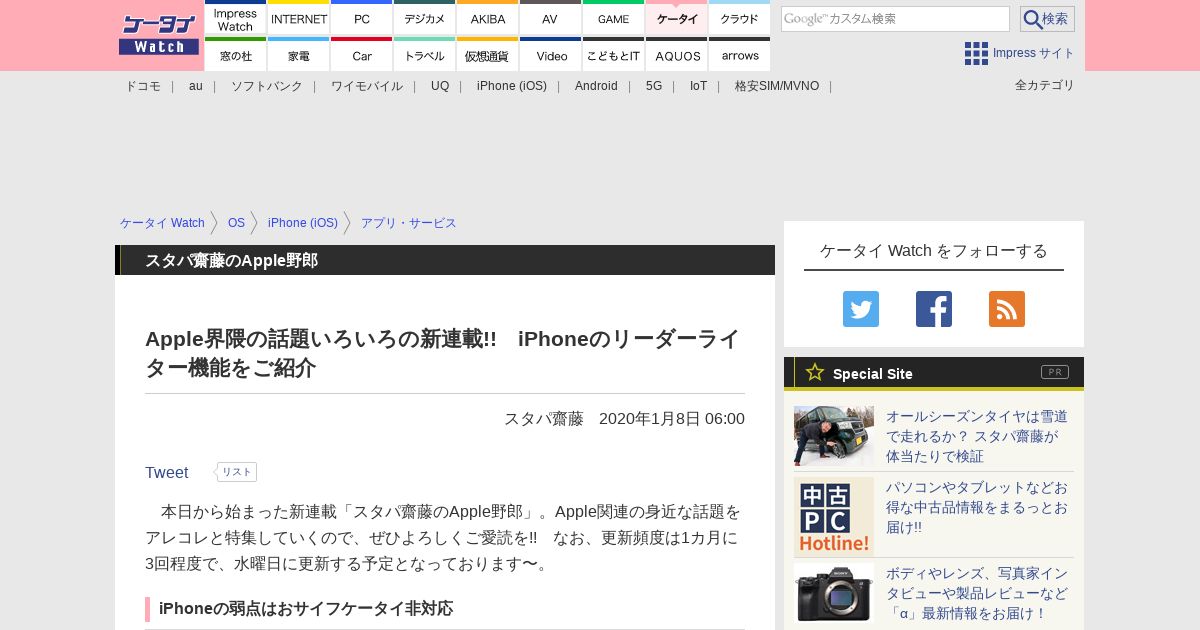Open the Impress Watch tab
The width and height of the screenshot is (1200, 630).
pyautogui.click(x=236, y=18)
